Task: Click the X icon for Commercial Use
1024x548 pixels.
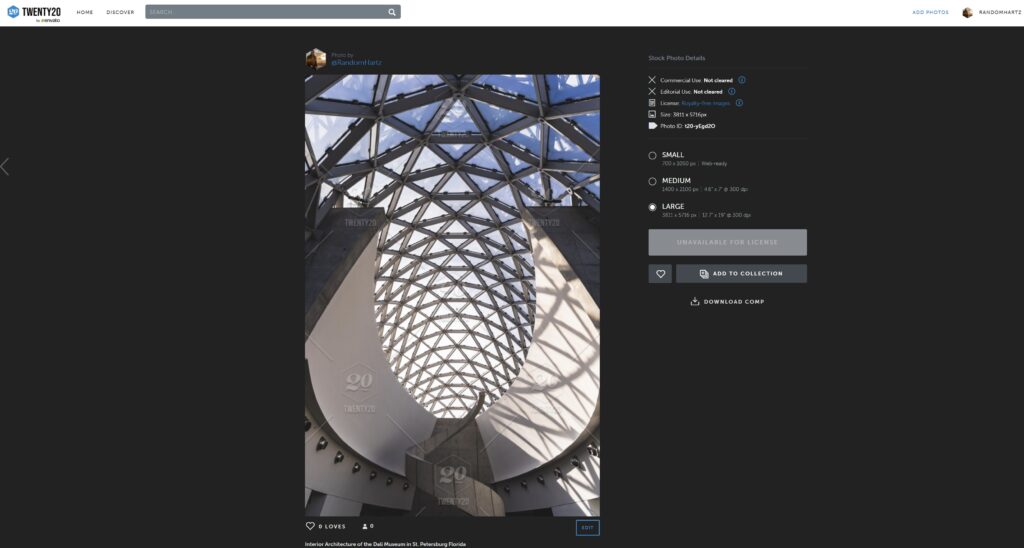Action: tap(652, 80)
